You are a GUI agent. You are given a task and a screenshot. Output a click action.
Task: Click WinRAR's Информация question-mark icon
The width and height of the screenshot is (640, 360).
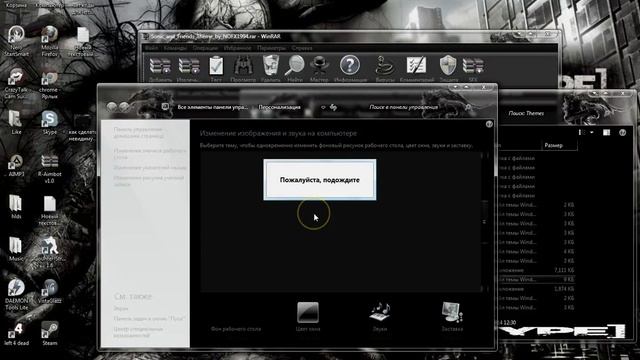[350, 64]
